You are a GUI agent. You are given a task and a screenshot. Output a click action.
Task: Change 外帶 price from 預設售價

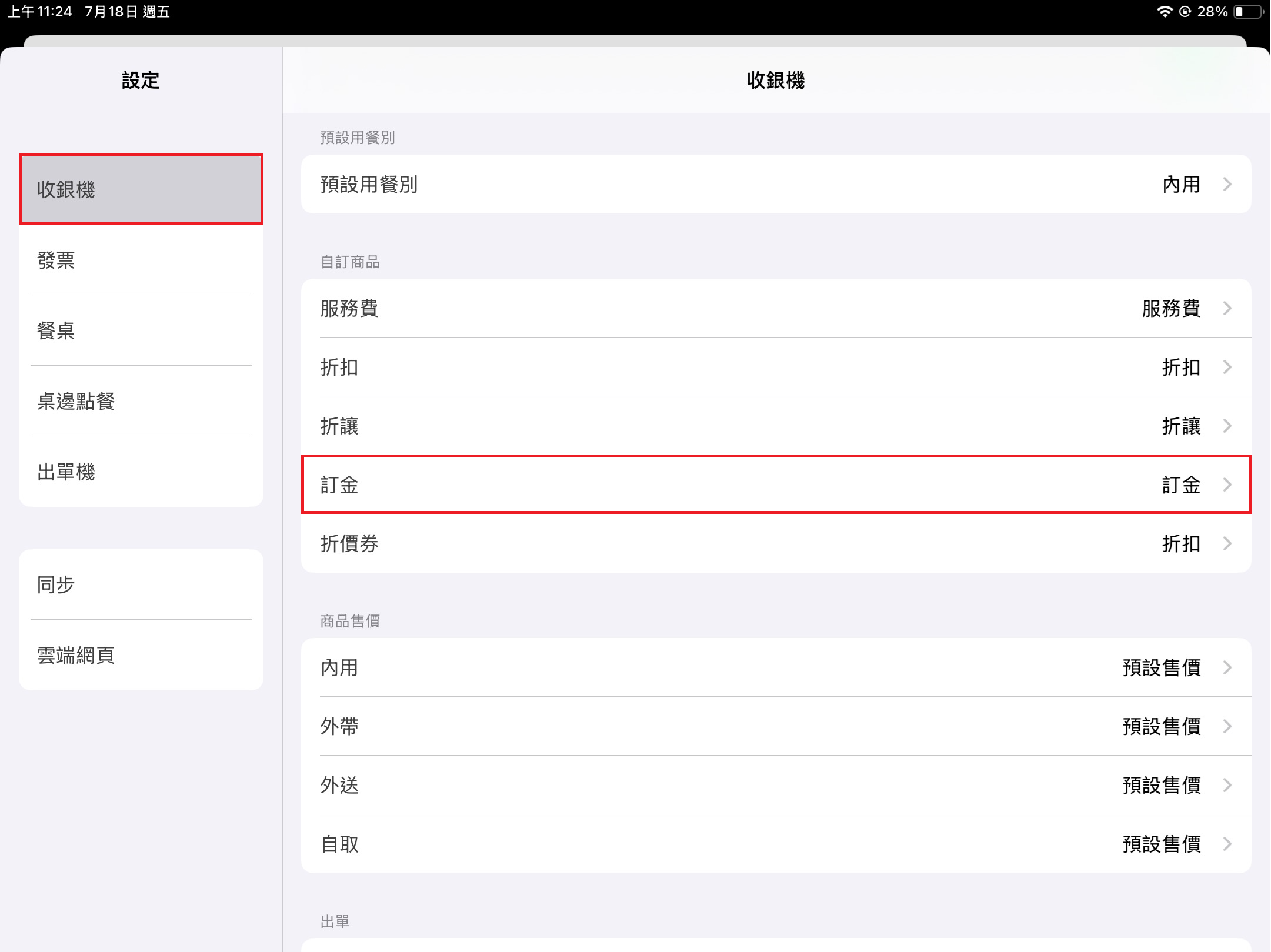775,726
